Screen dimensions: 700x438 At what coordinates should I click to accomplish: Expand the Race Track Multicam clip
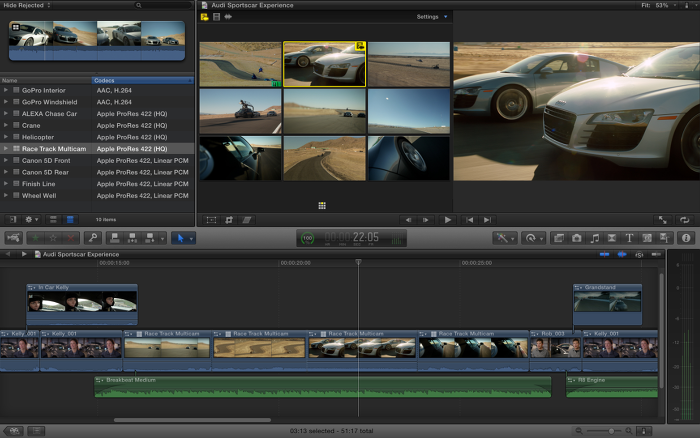[6, 148]
